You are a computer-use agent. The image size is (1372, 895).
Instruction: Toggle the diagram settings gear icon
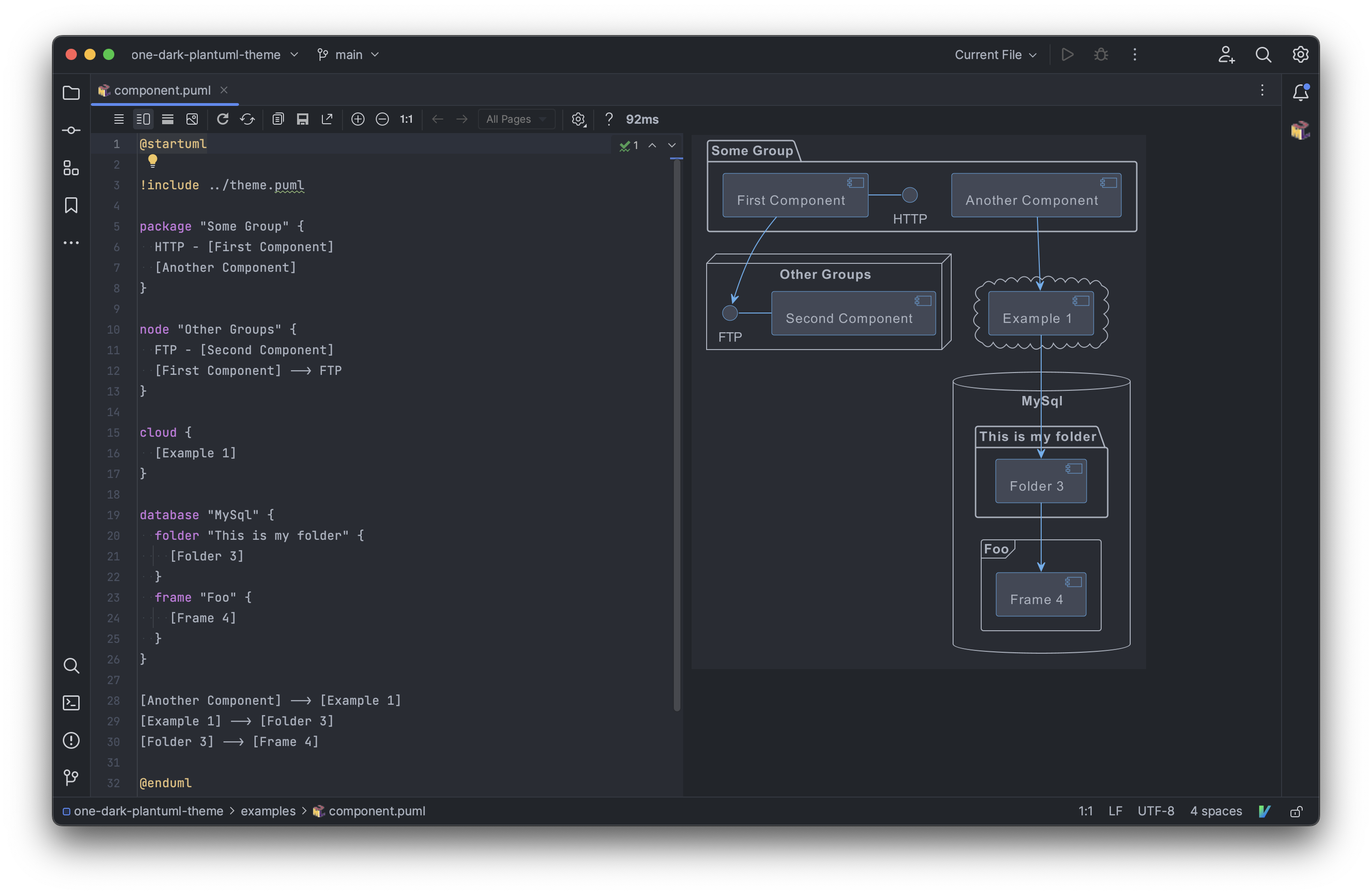point(578,119)
